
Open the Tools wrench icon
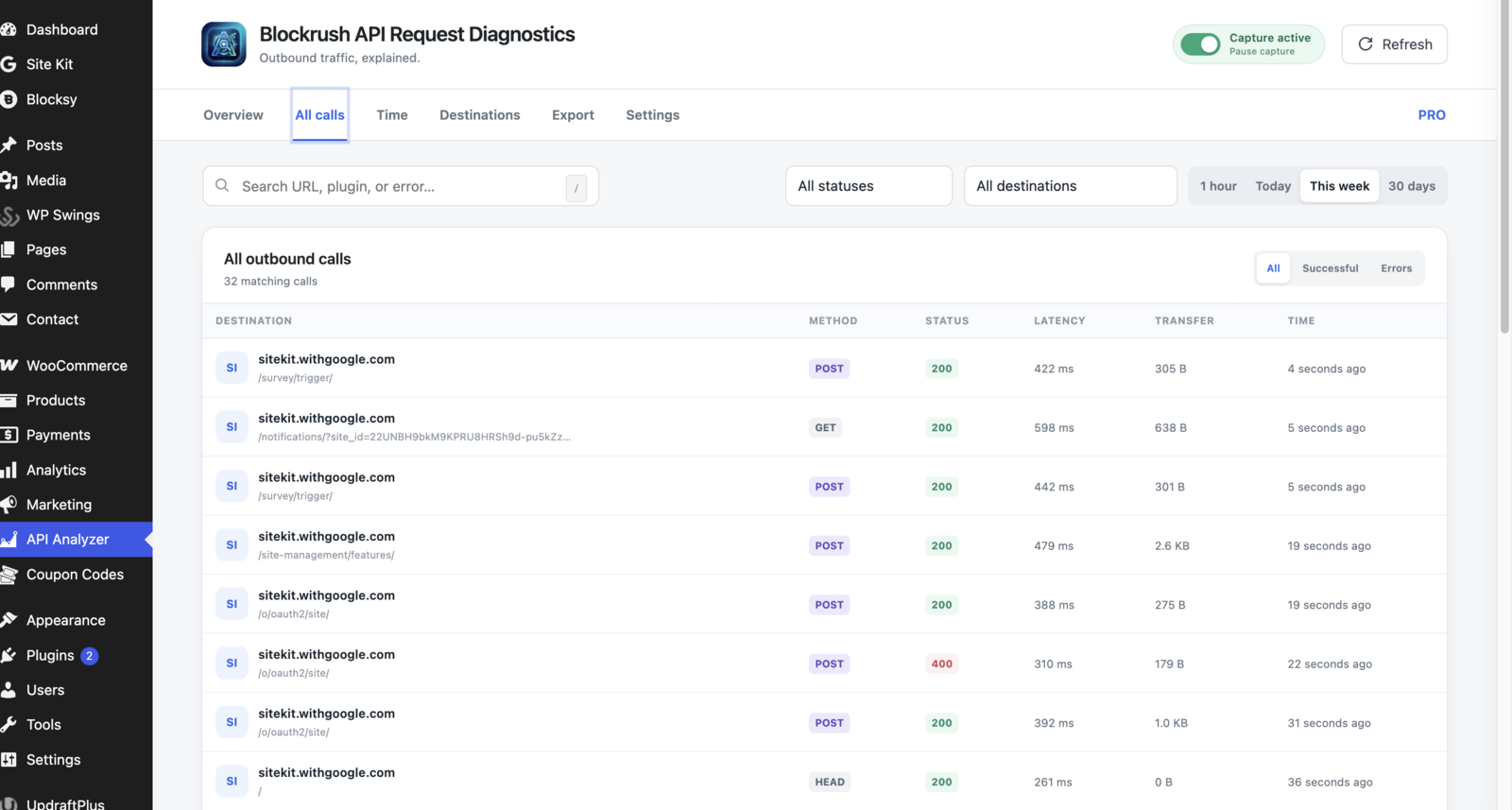9,725
